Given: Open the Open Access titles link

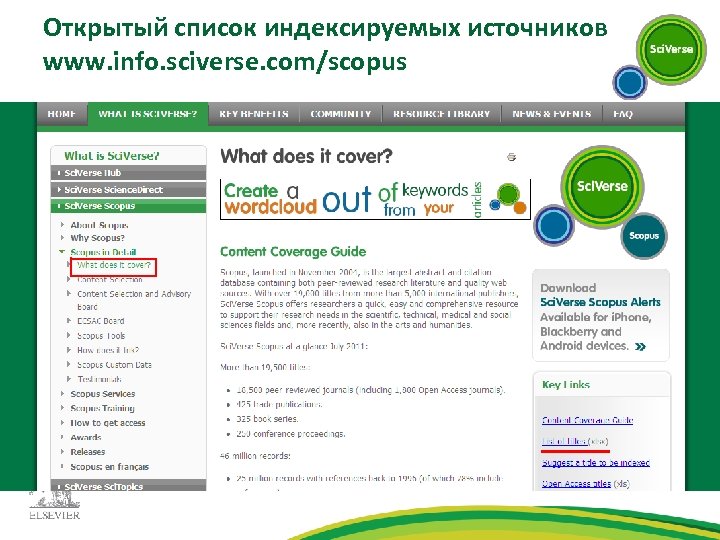Looking at the screenshot, I should (576, 484).
